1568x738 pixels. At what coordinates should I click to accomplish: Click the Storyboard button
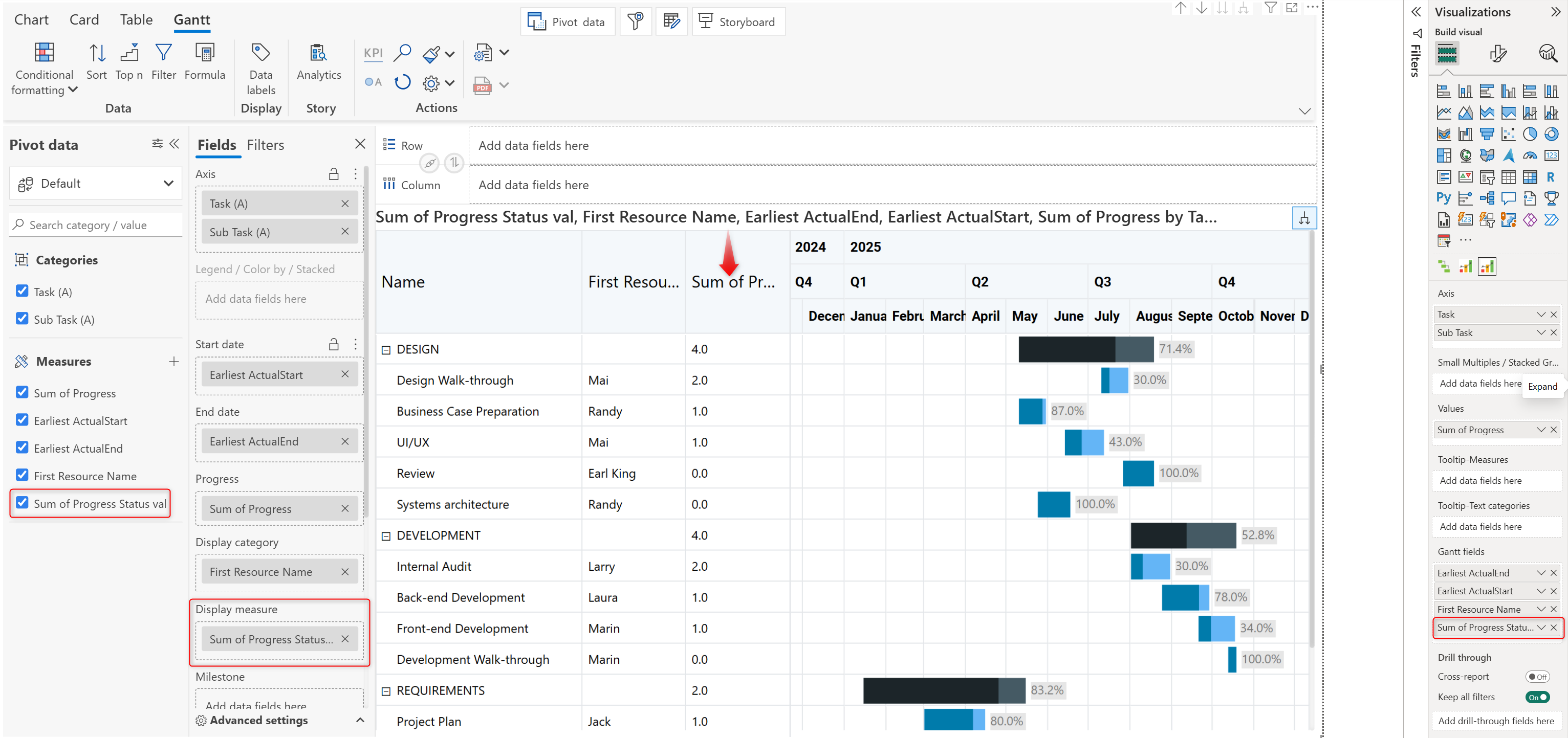[738, 22]
